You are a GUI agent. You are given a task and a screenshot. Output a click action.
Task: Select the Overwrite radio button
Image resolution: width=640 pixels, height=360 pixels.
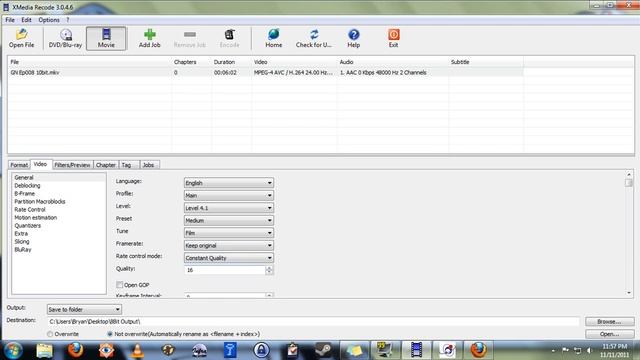pyautogui.click(x=50, y=334)
